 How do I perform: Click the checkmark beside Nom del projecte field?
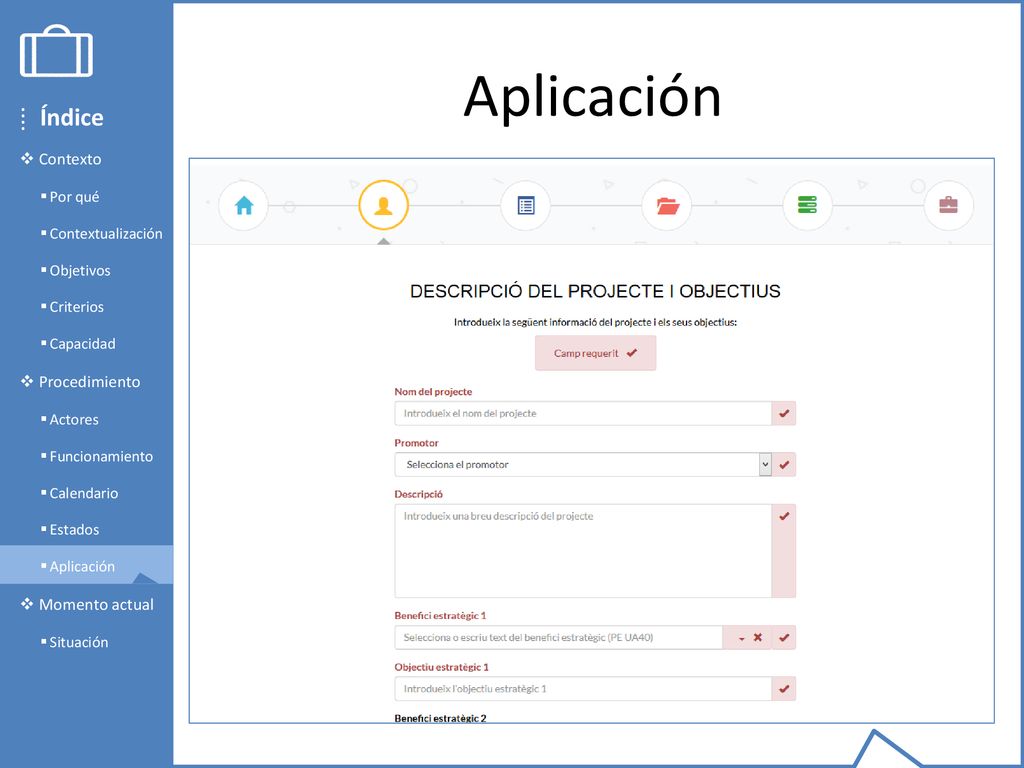784,413
